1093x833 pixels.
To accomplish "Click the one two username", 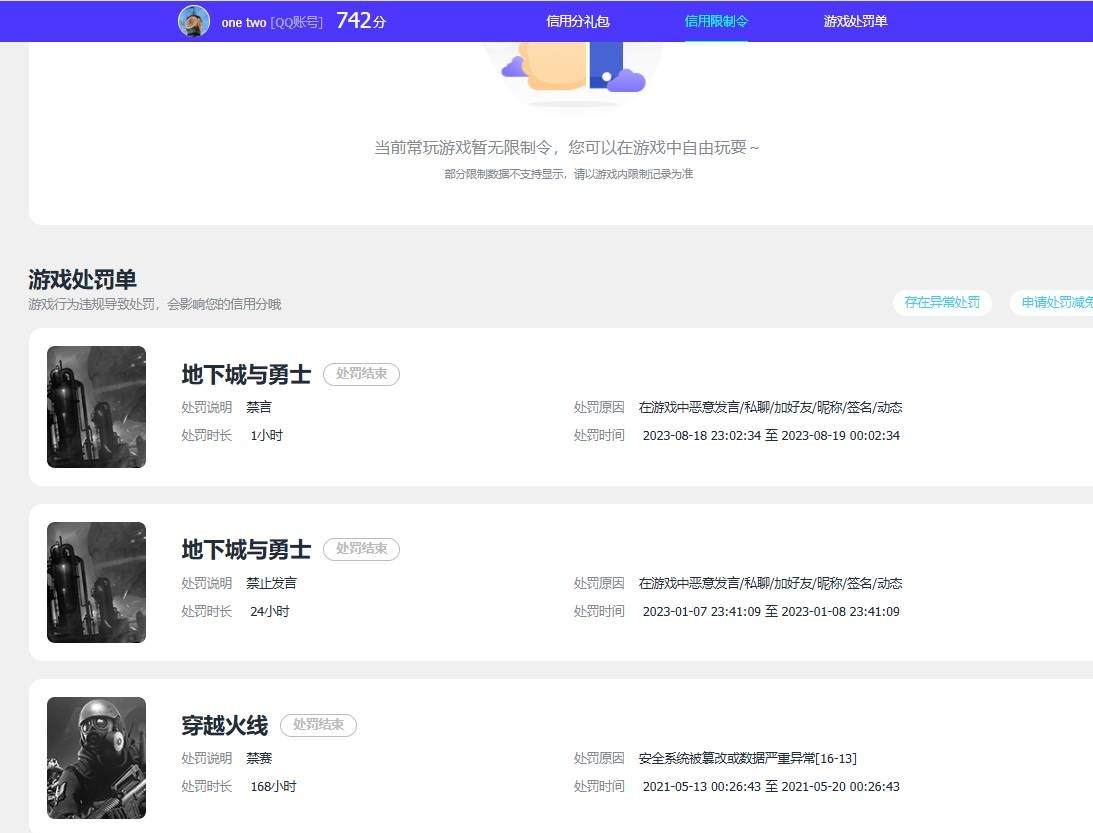I will point(244,22).
